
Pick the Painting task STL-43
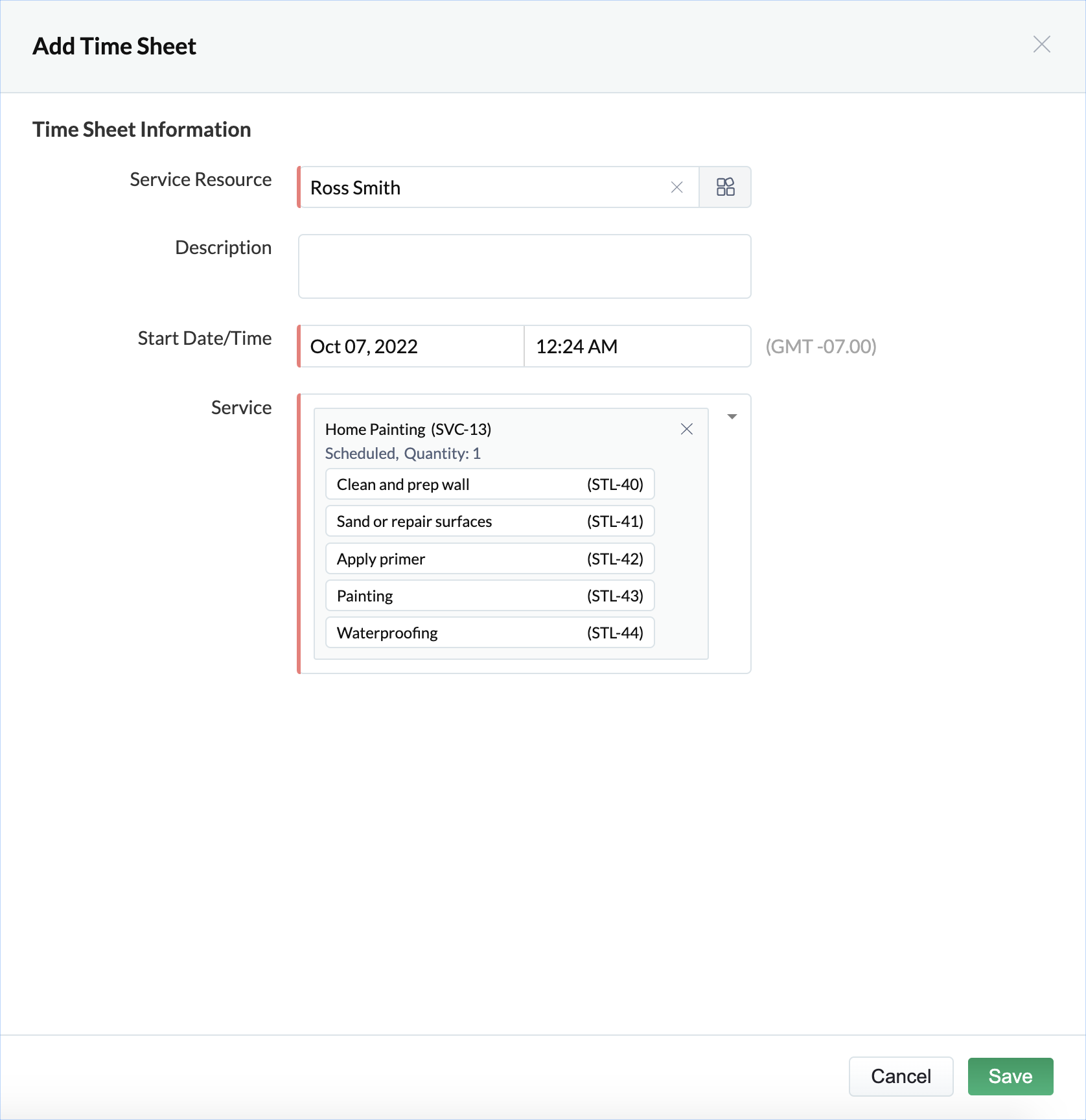(x=489, y=596)
